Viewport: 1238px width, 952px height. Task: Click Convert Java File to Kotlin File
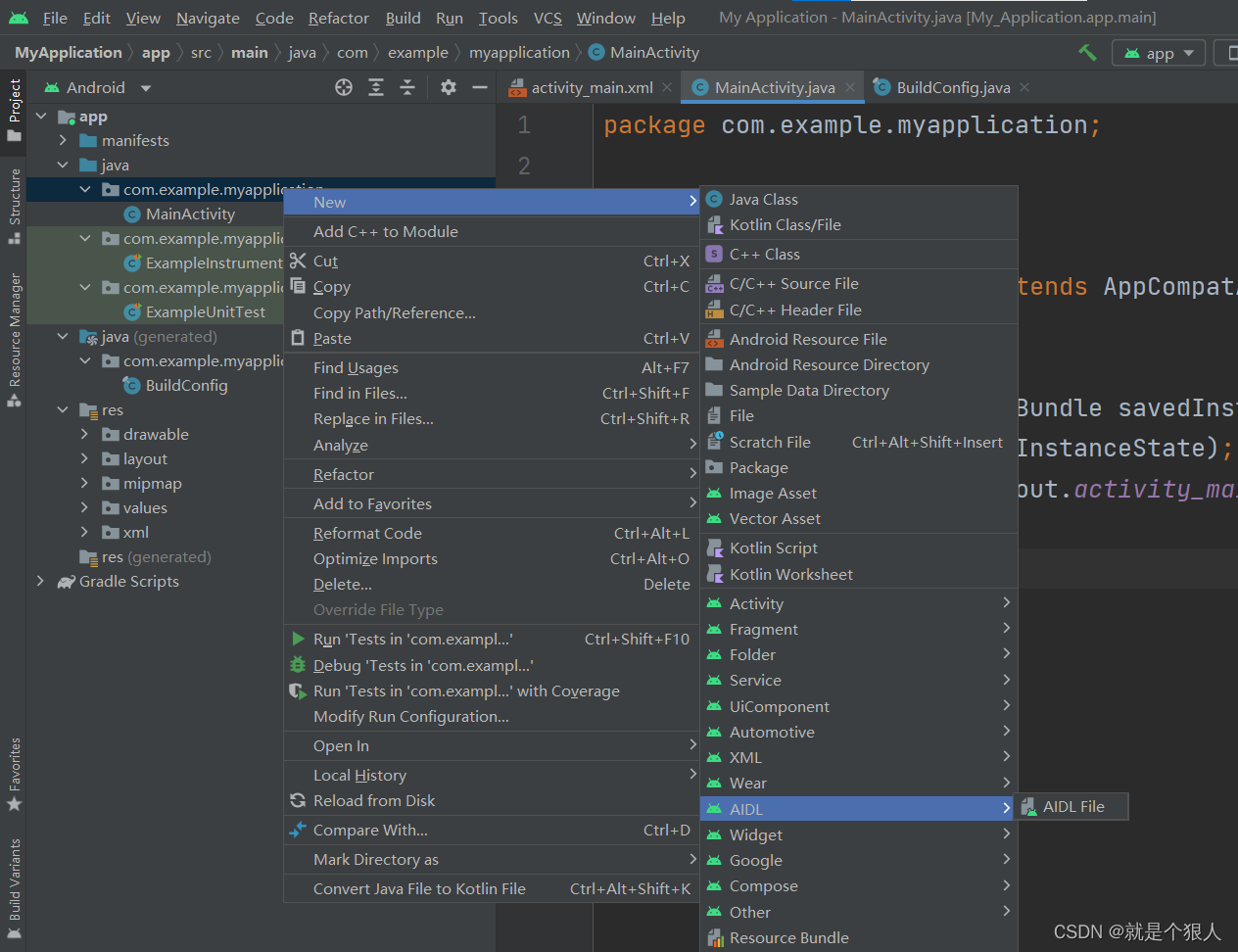click(492, 888)
